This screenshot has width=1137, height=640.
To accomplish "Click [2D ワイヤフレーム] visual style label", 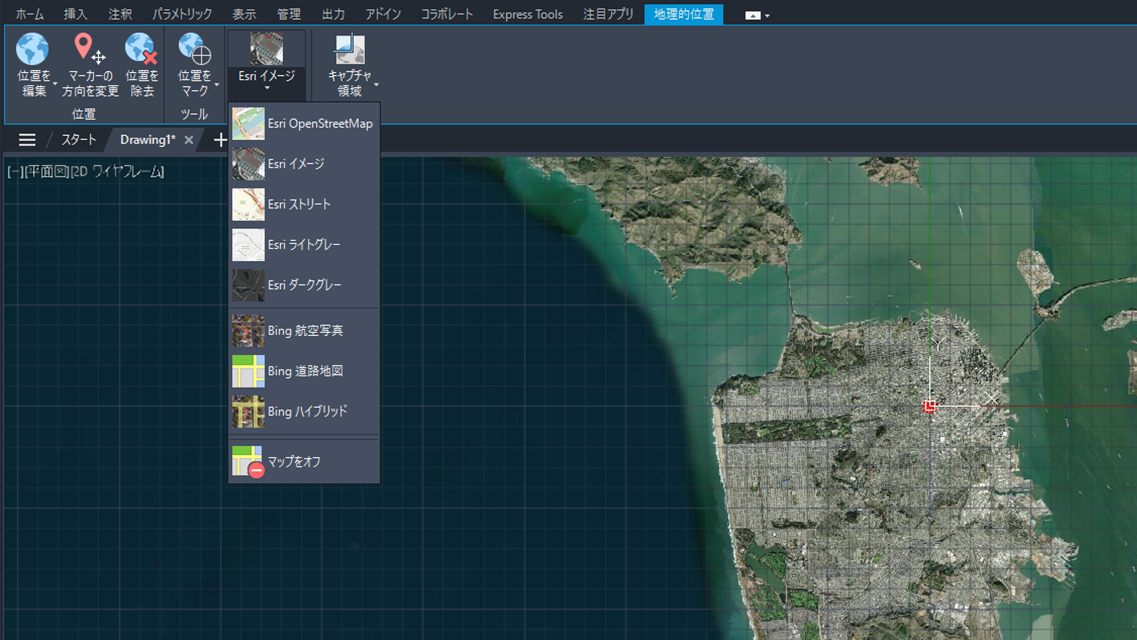I will point(117,172).
